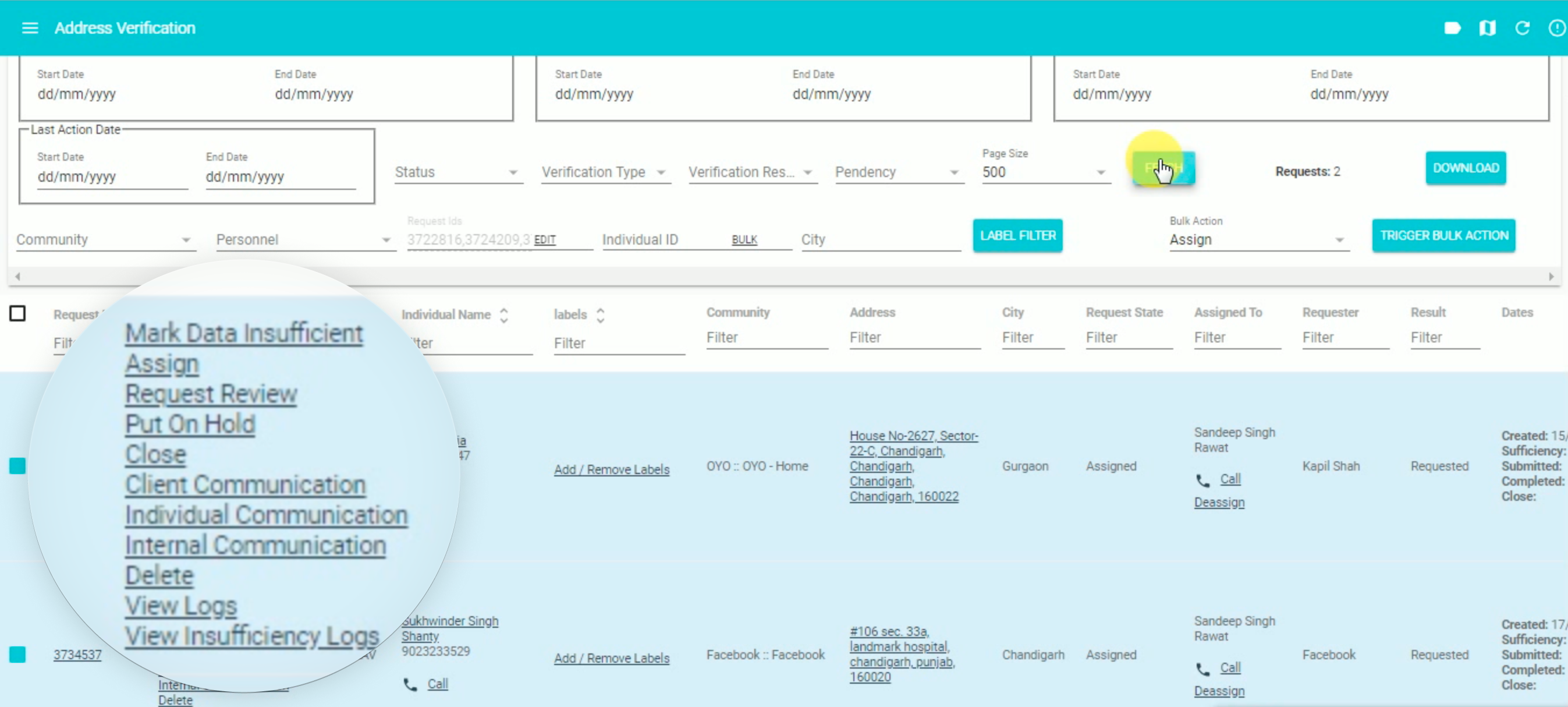Click the City search input field

point(880,240)
